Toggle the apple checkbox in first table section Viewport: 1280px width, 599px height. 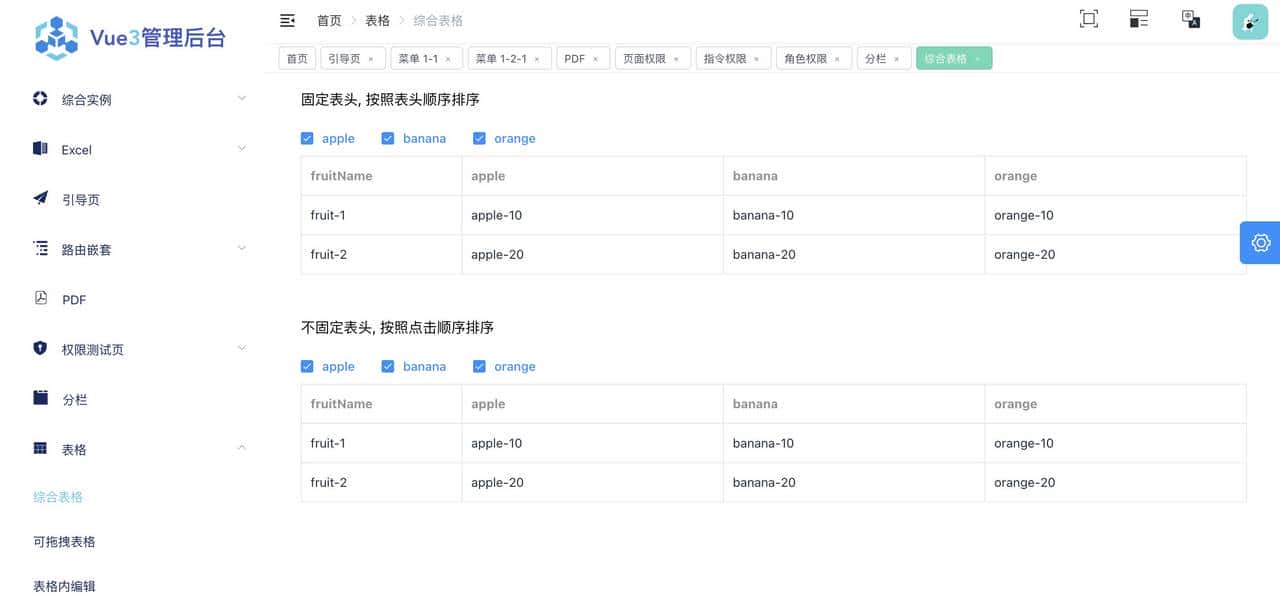(307, 138)
